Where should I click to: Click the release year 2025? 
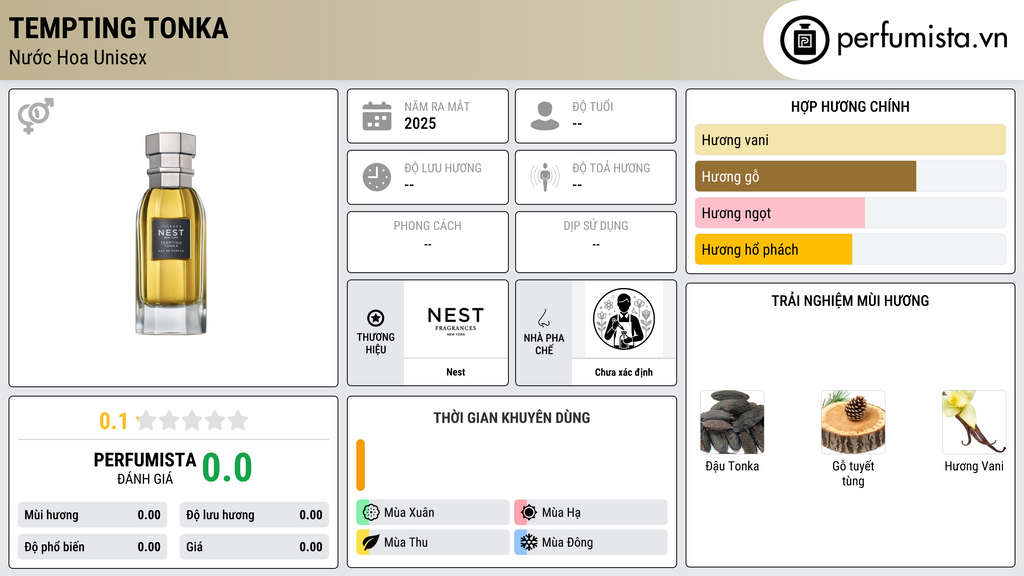click(x=420, y=123)
